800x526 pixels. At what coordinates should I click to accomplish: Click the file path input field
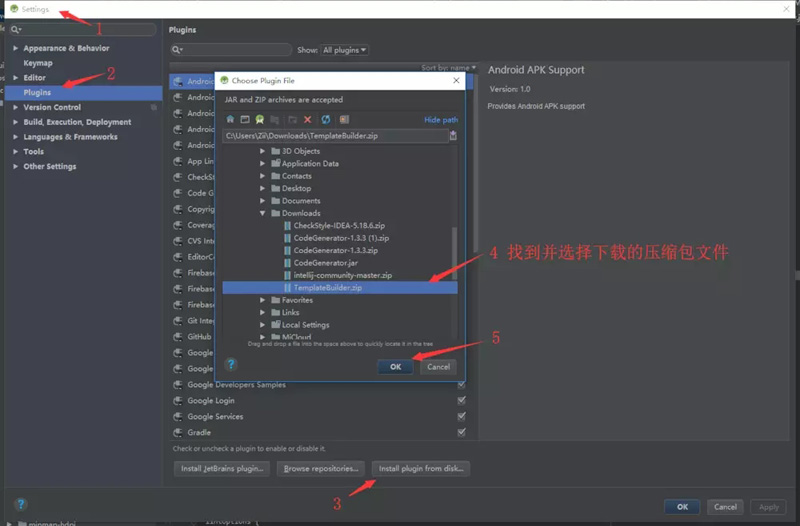(x=335, y=136)
